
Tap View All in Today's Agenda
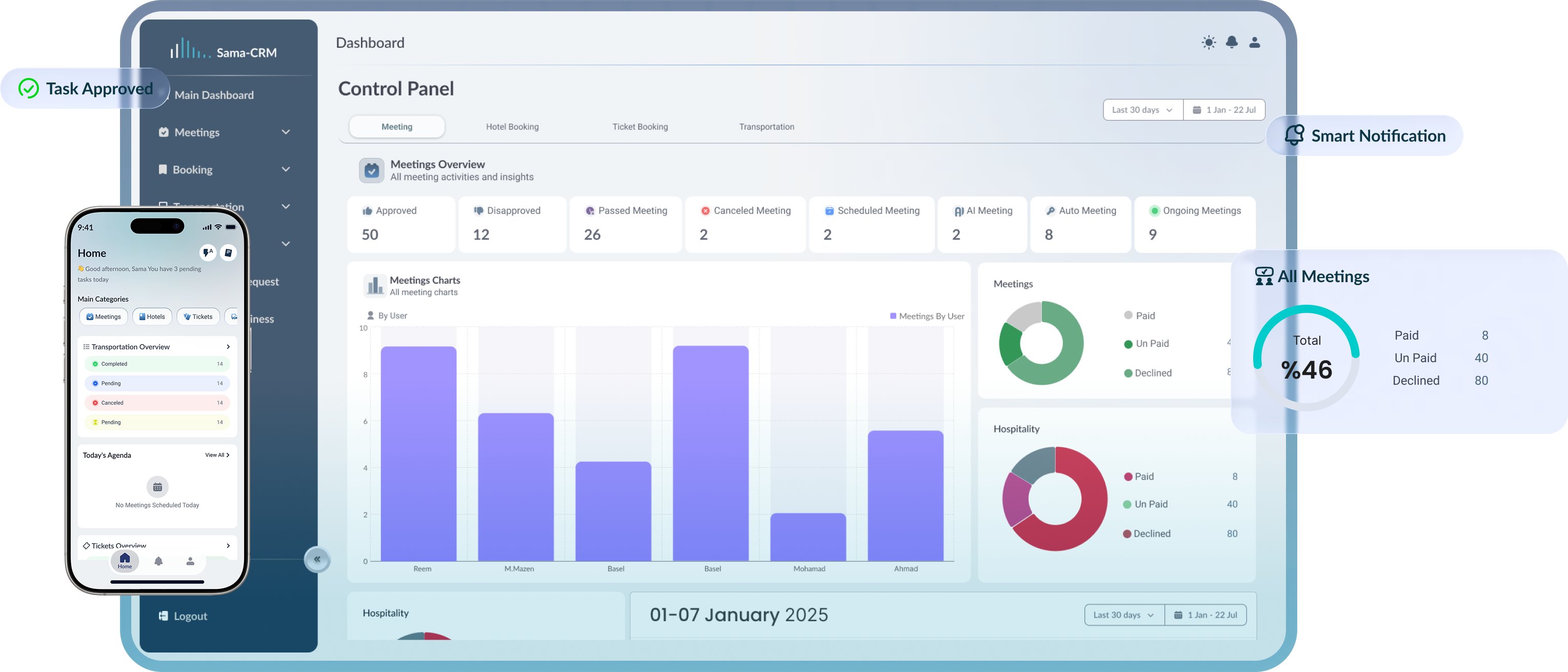click(217, 456)
